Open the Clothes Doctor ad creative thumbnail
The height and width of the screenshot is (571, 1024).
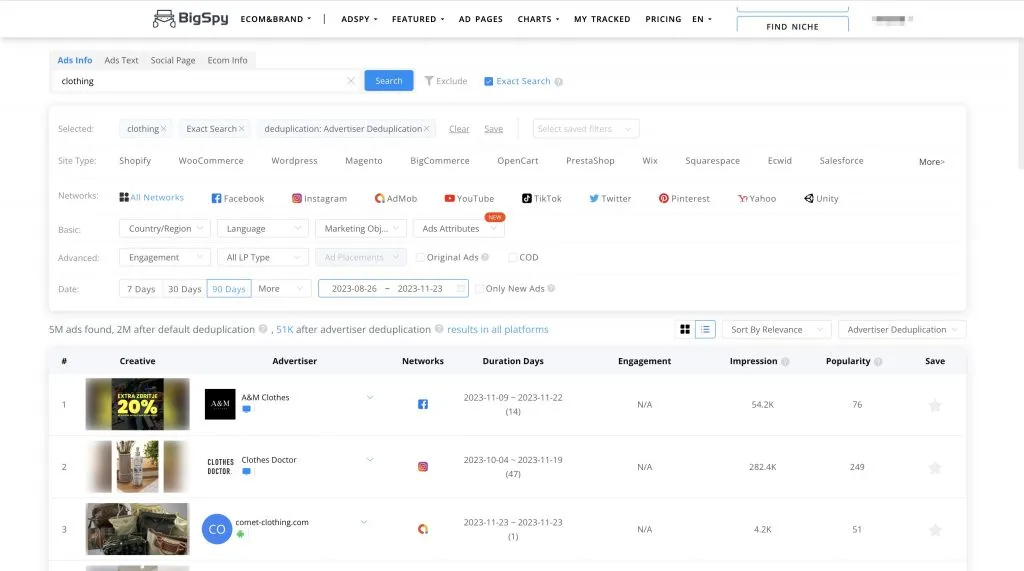137,467
